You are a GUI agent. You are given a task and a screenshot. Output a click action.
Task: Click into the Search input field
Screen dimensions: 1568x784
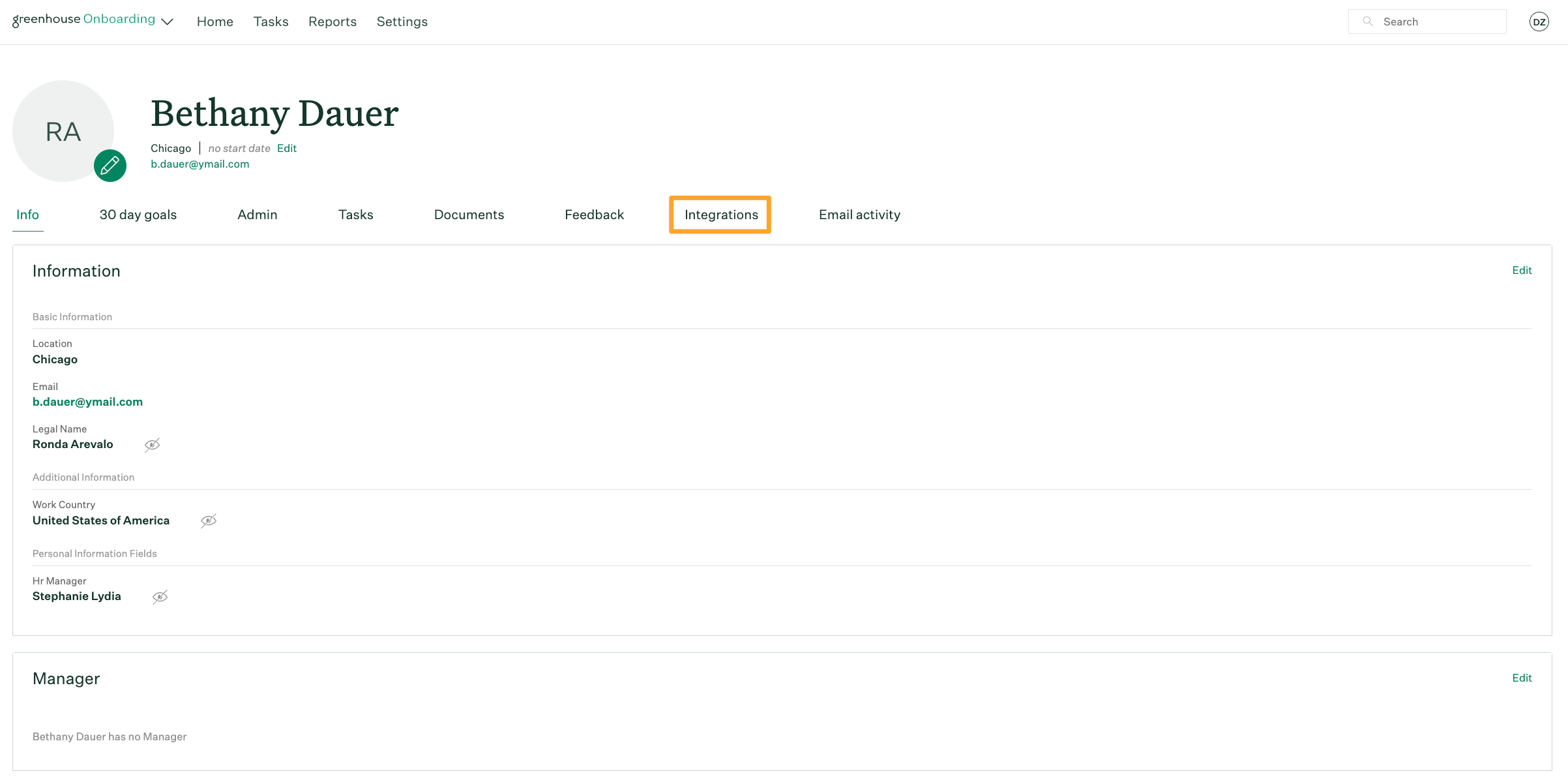click(1427, 22)
